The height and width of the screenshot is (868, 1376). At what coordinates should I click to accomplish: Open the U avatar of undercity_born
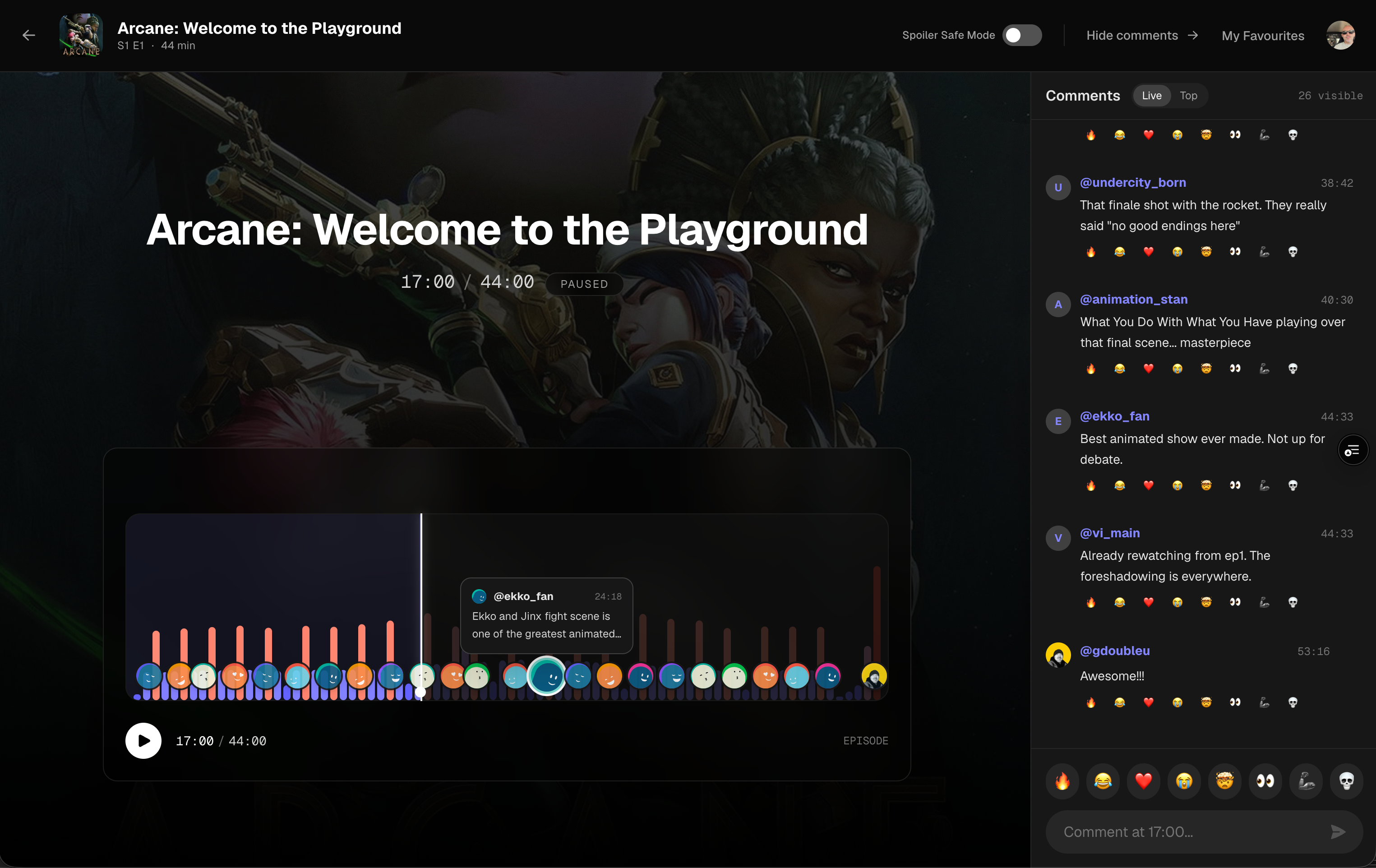click(1058, 187)
